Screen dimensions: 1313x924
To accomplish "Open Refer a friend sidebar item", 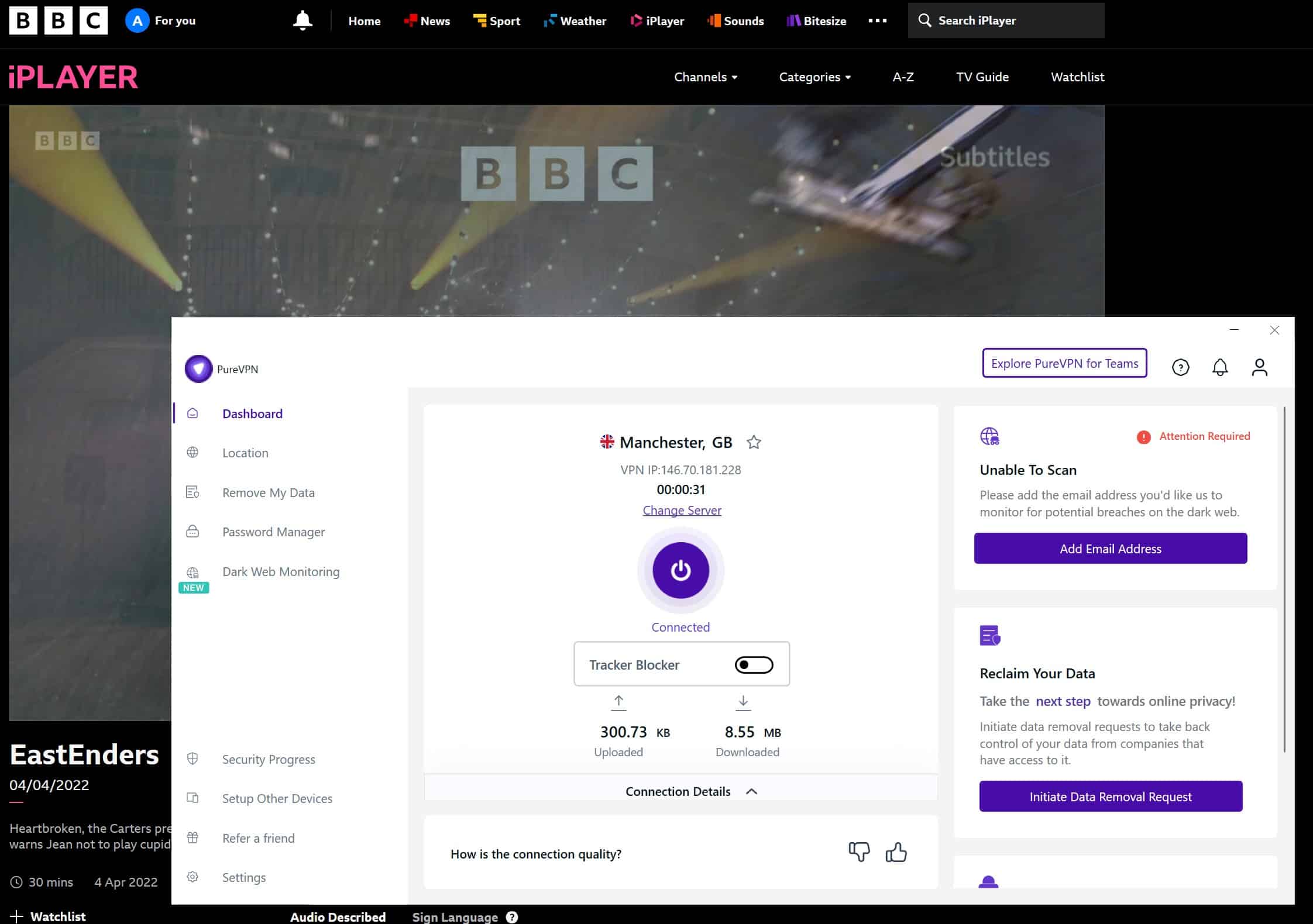I will coord(258,838).
